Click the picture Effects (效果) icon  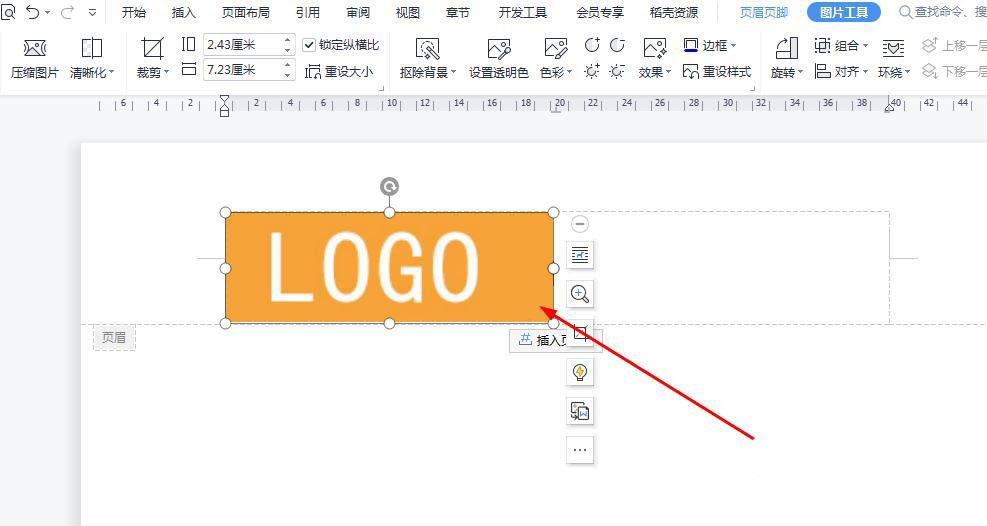(655, 48)
